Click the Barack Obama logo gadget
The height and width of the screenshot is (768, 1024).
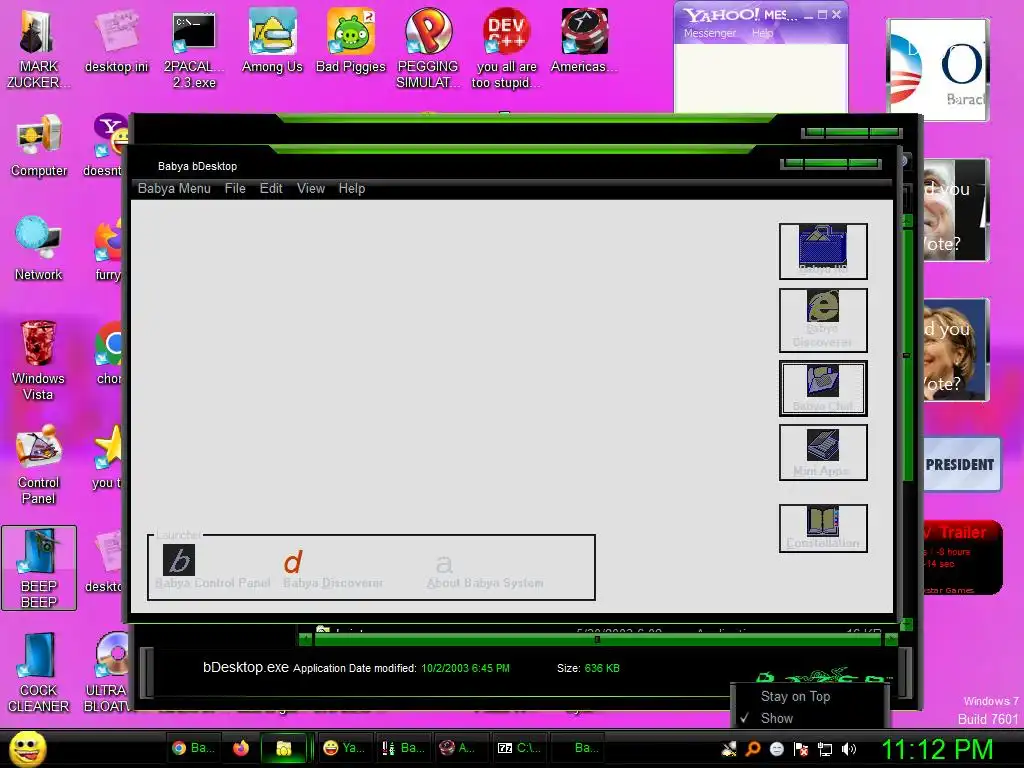[x=937, y=70]
